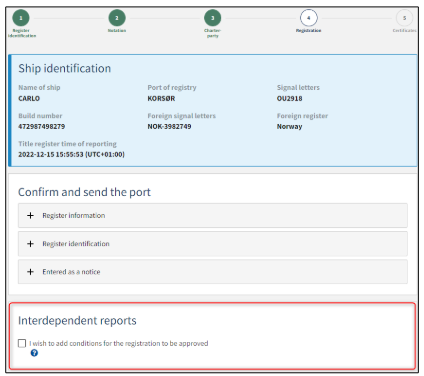Click the Ship identification heading
424x376 pixels.
pyautogui.click(x=65, y=68)
